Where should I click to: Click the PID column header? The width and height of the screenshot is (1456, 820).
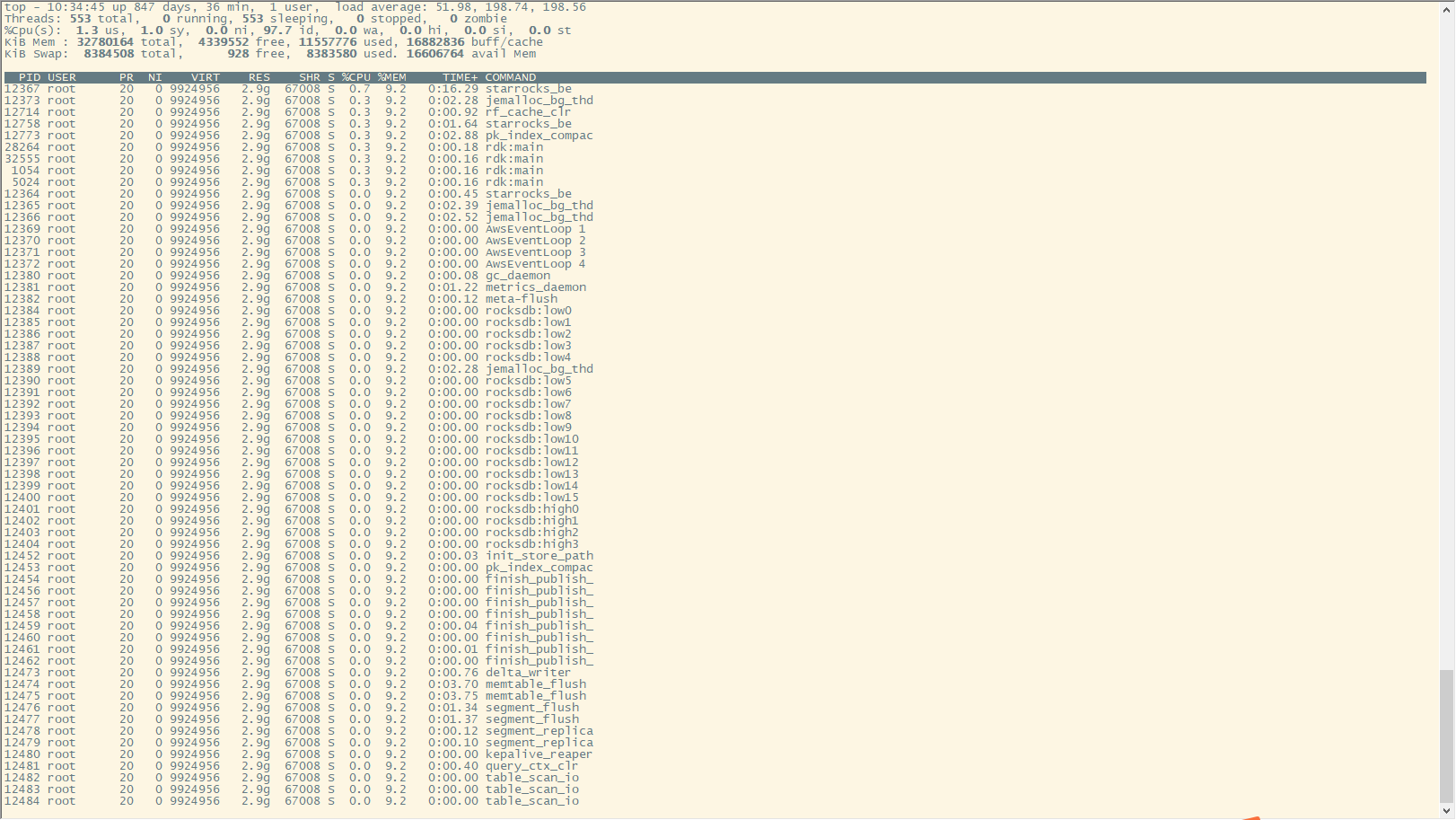pyautogui.click(x=30, y=78)
